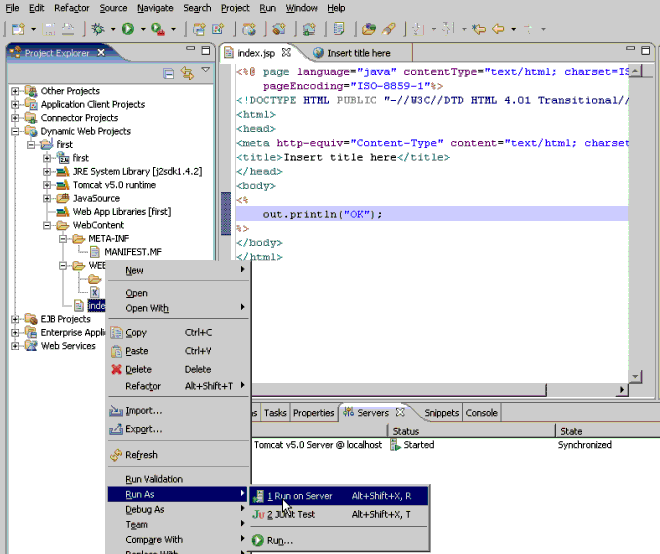This screenshot has width=660, height=554.
Task: Click the editor horizontal scrollbar right arrow
Action: [x=622, y=390]
